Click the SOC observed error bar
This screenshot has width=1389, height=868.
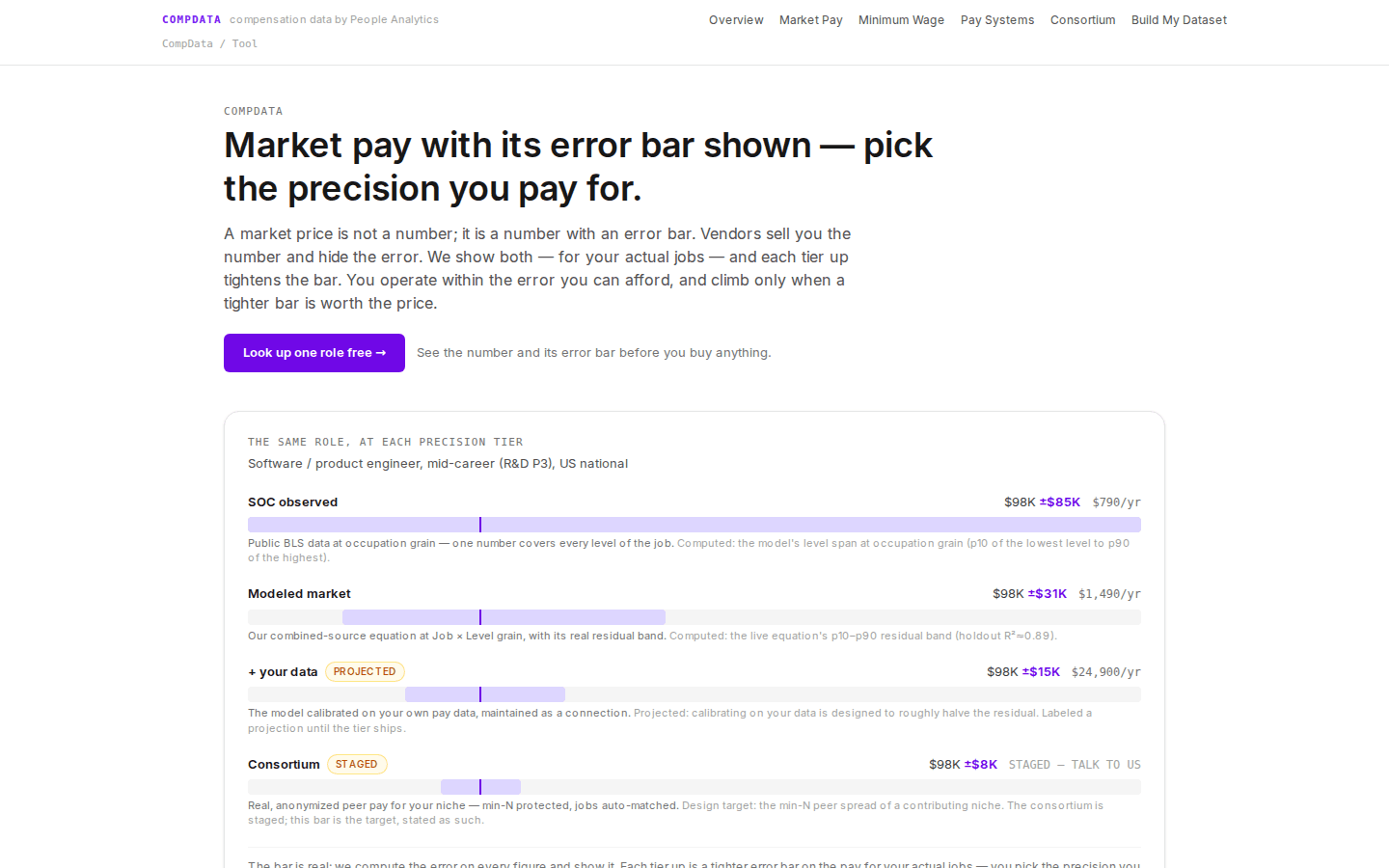[694, 525]
